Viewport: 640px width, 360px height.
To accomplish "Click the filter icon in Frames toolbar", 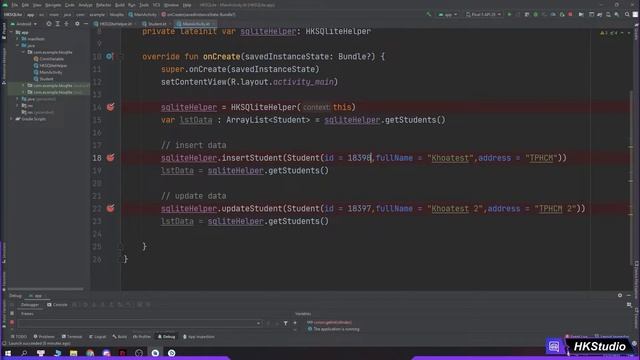I will 286,323.
